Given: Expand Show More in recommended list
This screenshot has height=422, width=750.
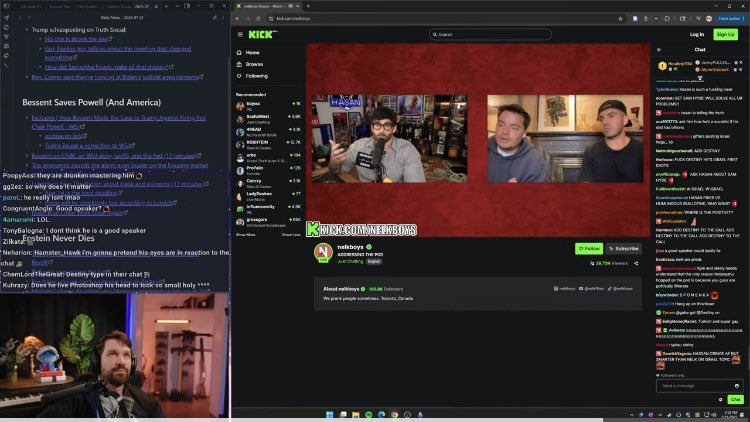Looking at the screenshot, I should (245, 235).
